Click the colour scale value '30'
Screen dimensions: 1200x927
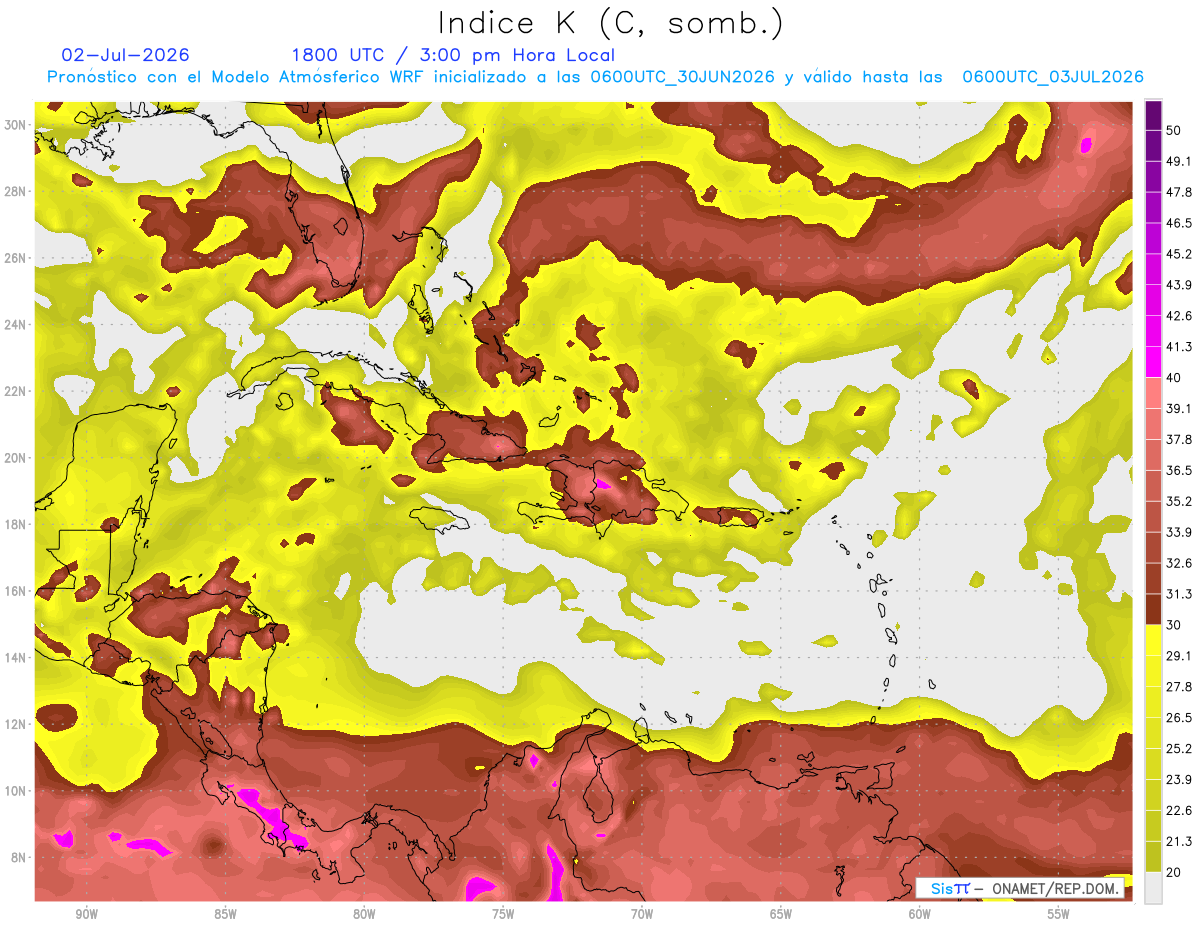(x=1174, y=625)
